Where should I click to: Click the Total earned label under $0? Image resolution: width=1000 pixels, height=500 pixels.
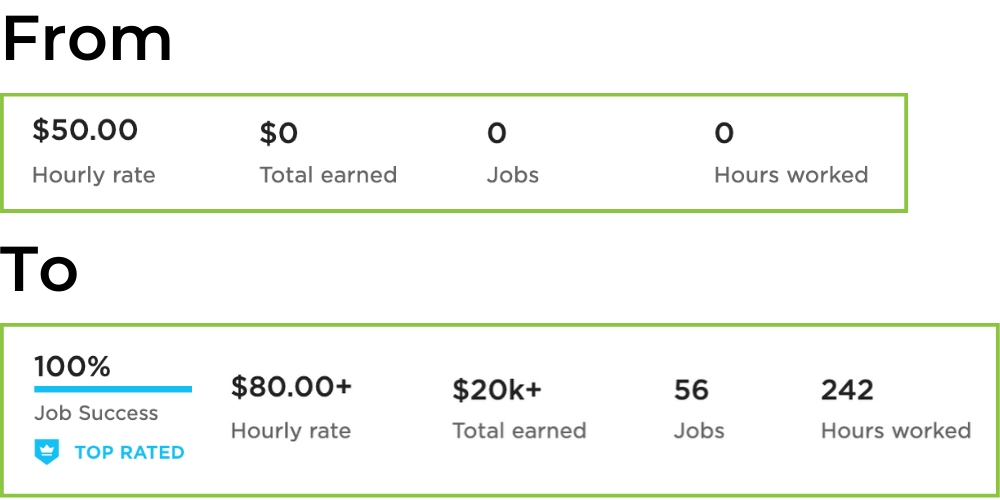(328, 175)
